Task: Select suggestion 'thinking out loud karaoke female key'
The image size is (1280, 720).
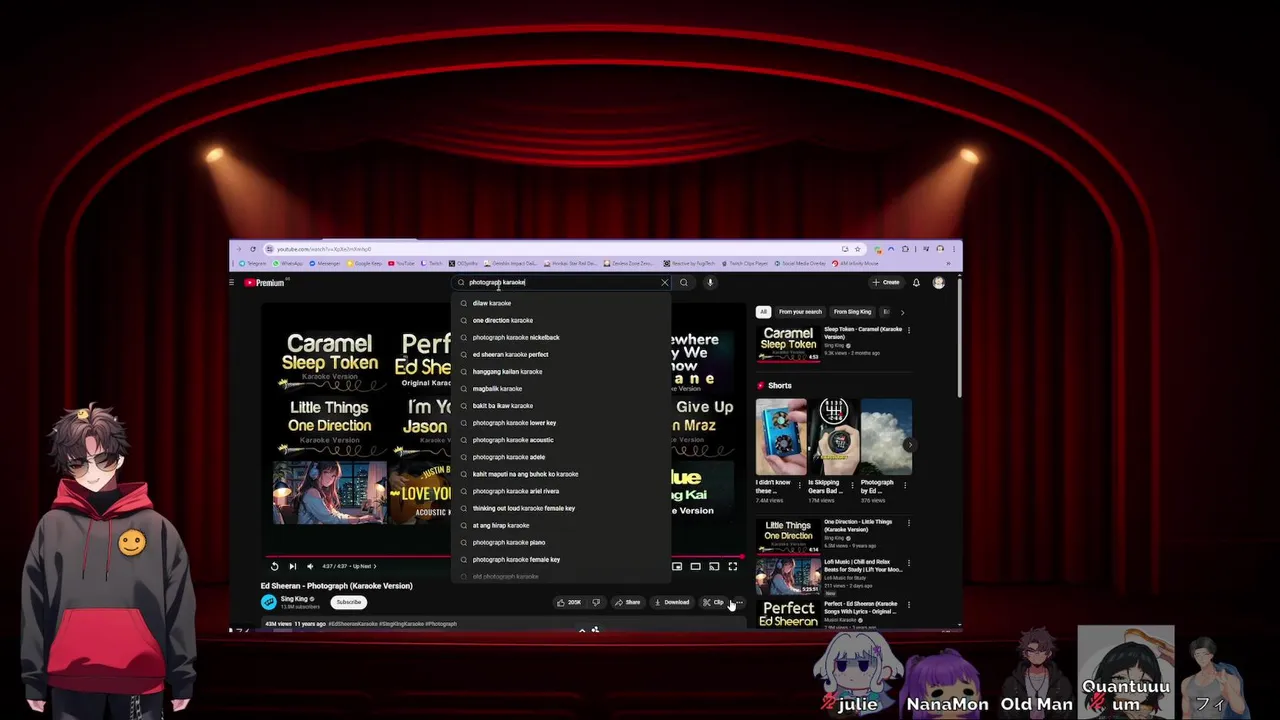Action: [x=560, y=508]
